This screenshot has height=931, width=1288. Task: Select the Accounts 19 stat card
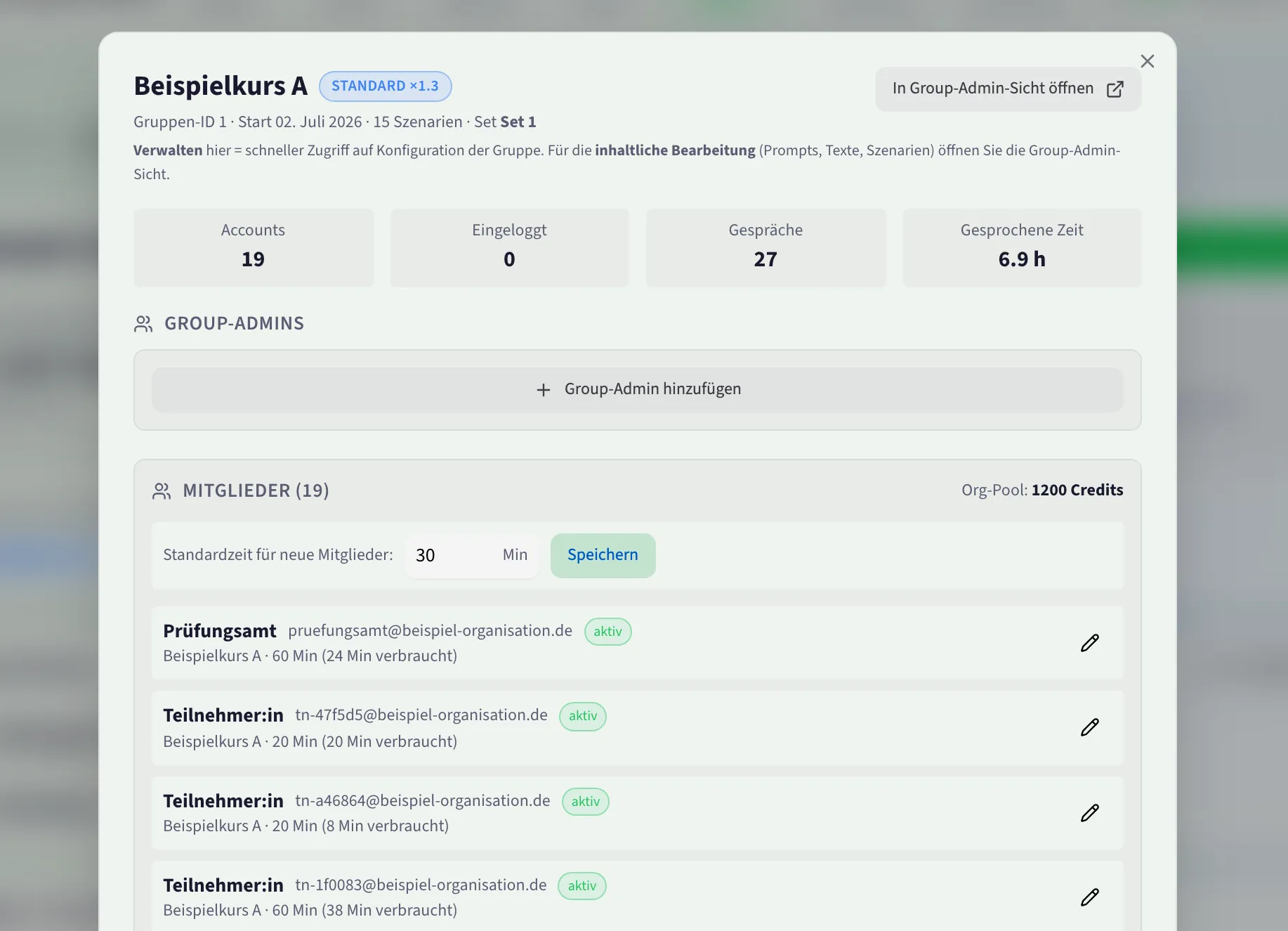(254, 247)
